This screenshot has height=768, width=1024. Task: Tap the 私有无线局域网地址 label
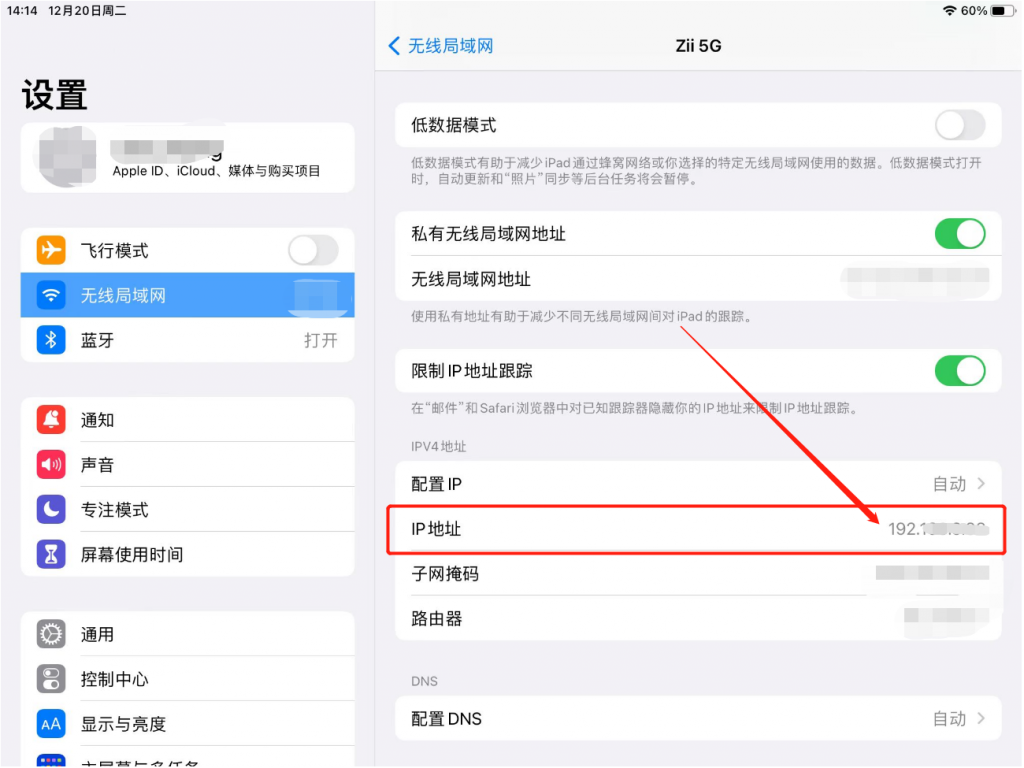click(x=488, y=234)
